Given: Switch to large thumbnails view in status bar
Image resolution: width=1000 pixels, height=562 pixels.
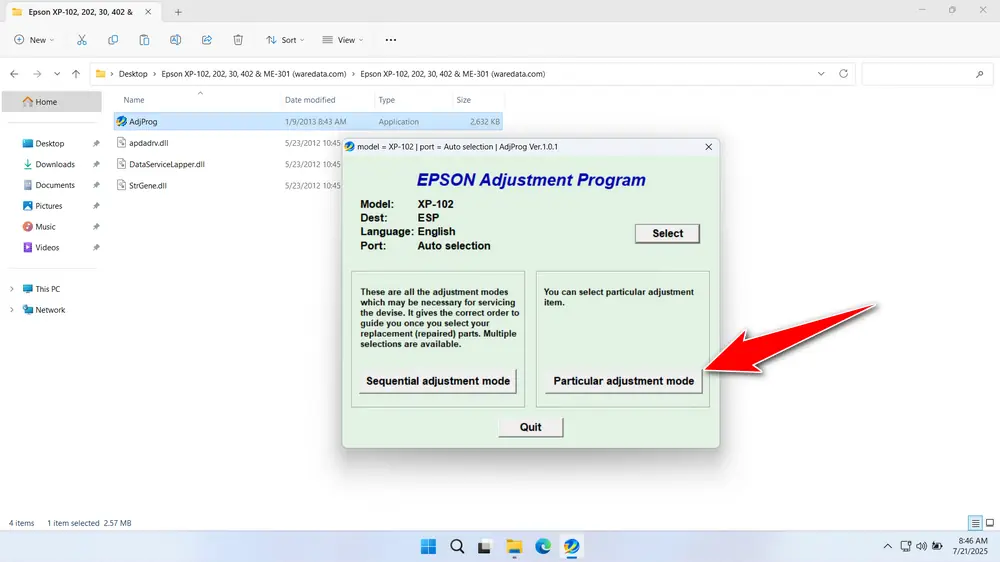Looking at the screenshot, I should point(990,523).
